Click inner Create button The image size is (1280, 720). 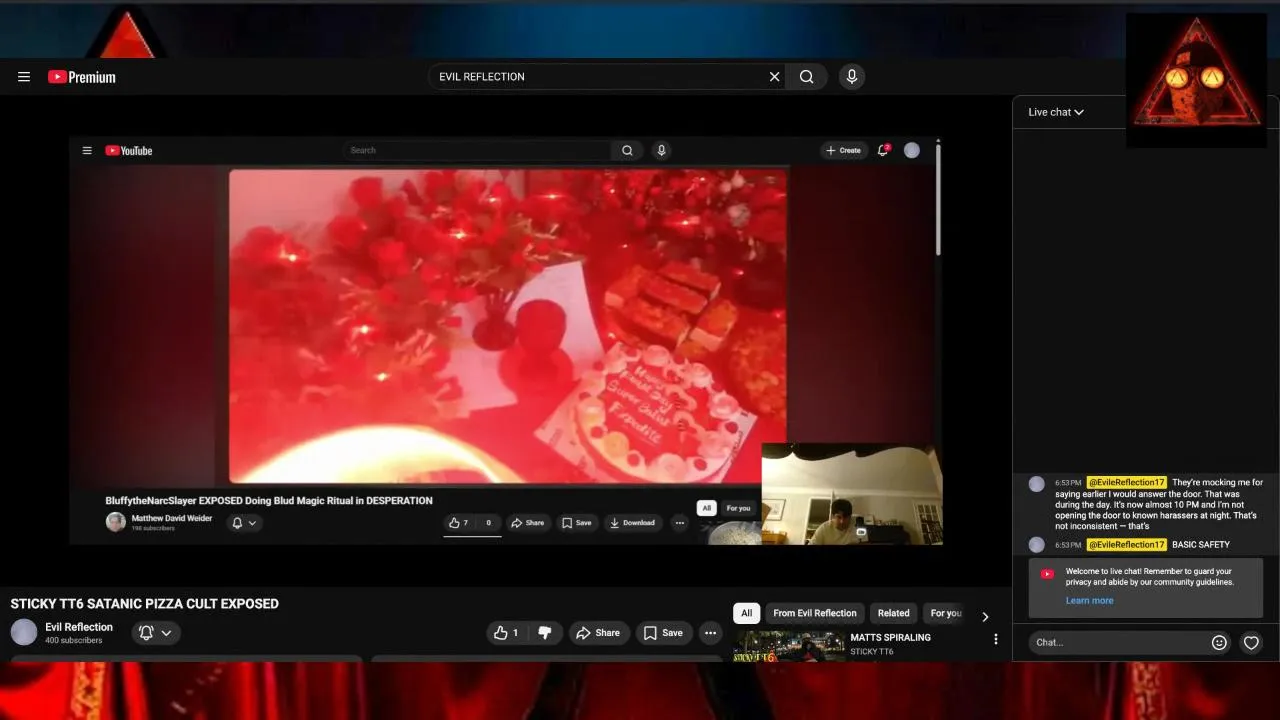point(843,150)
